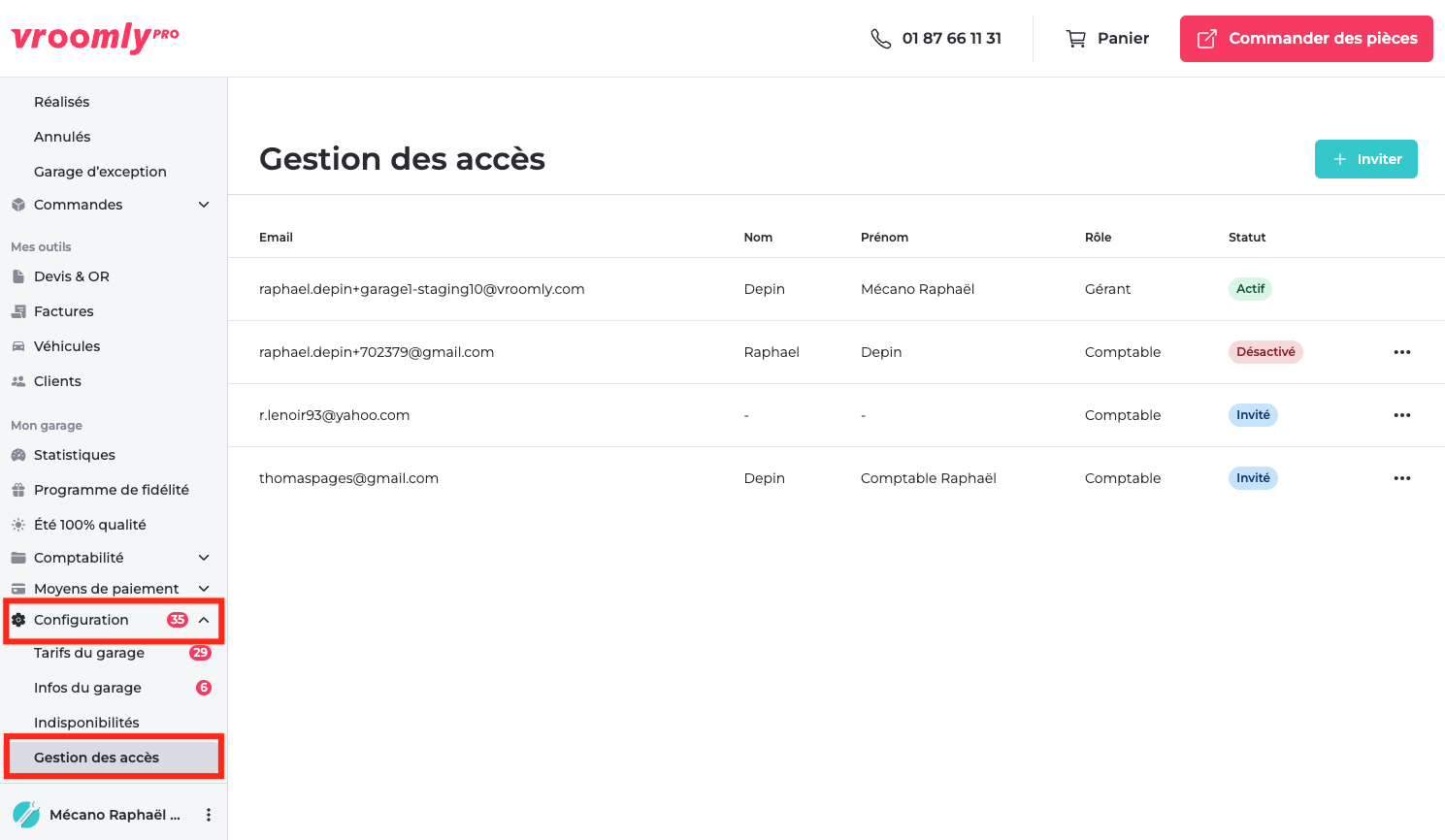Click Commander des pièces

pyautogui.click(x=1305, y=38)
